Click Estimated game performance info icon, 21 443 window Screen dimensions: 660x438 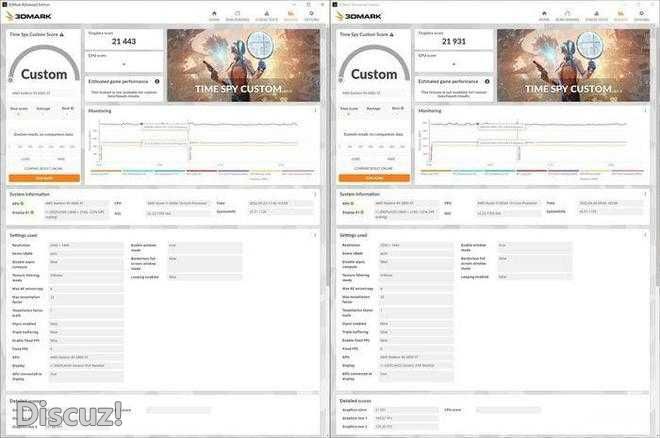coord(157,81)
